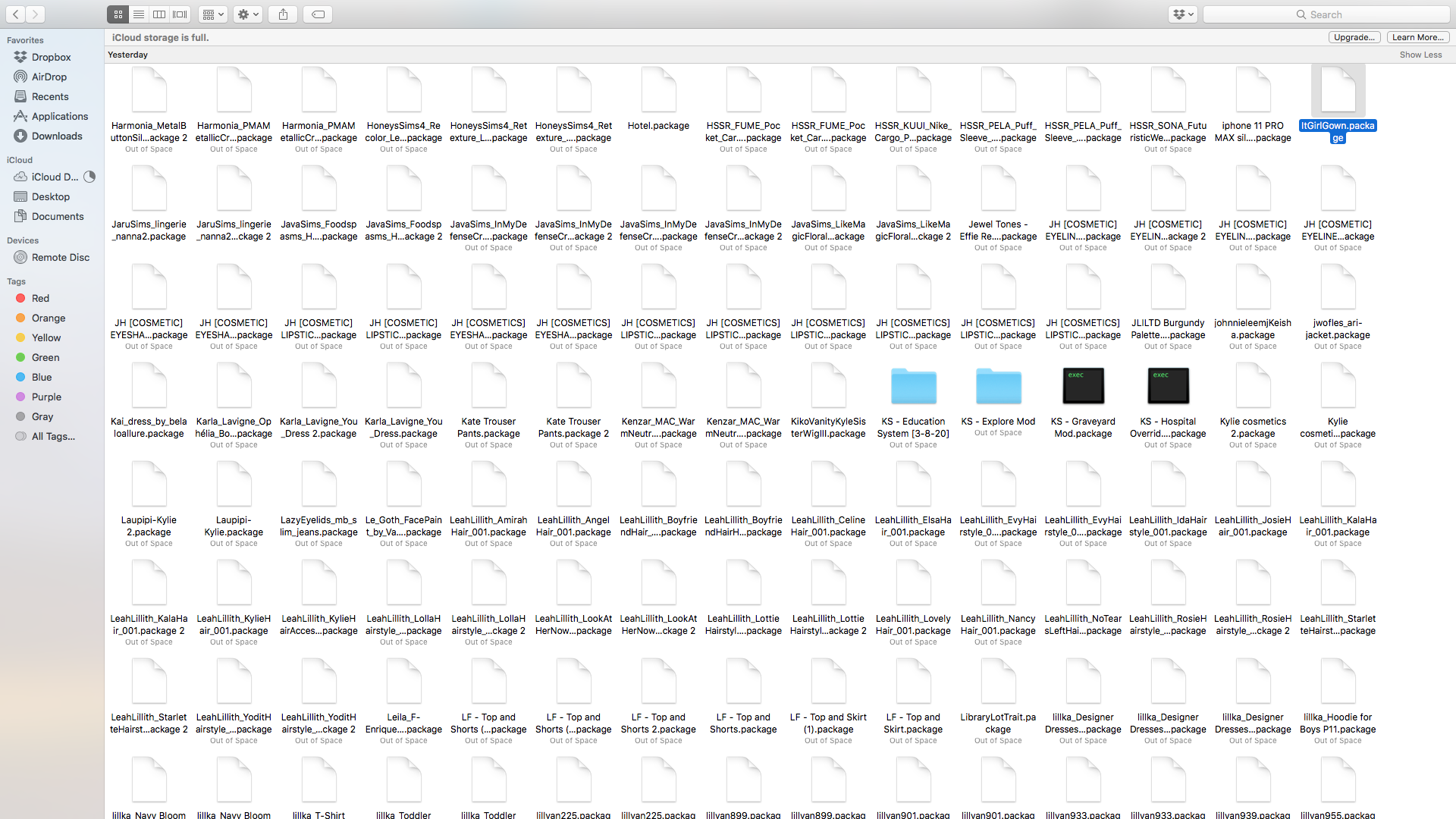This screenshot has height=819, width=1456.
Task: Switch to icon view mode
Action: coord(118,14)
